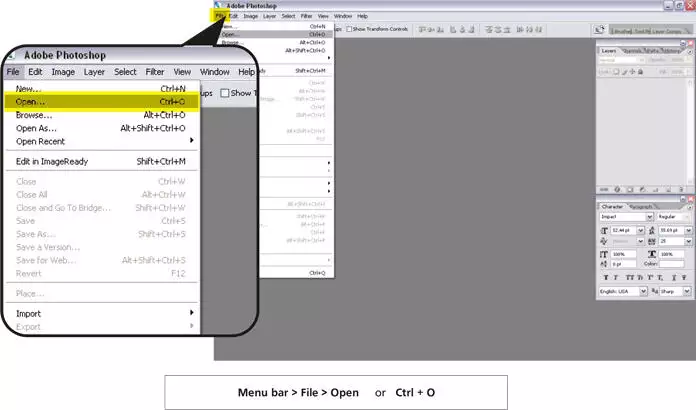Open Filter menu in main Photoshop window
The height and width of the screenshot is (410, 696).
click(x=306, y=16)
